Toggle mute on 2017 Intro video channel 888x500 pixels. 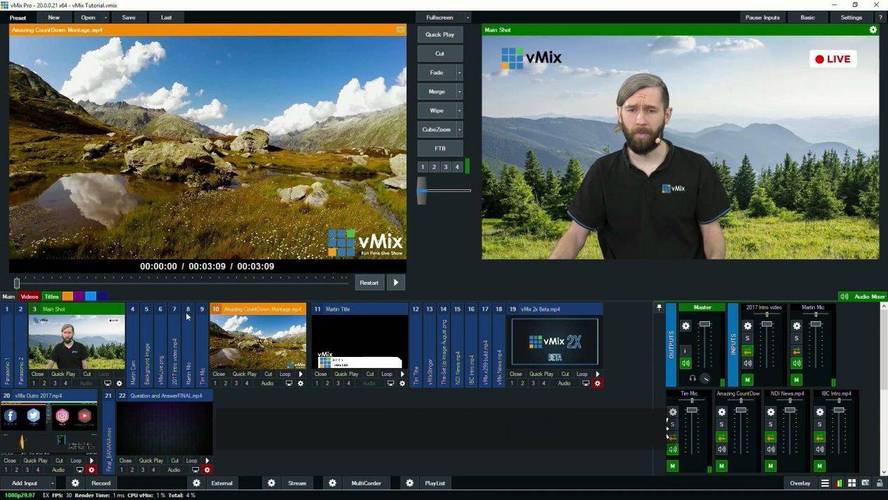748,364
